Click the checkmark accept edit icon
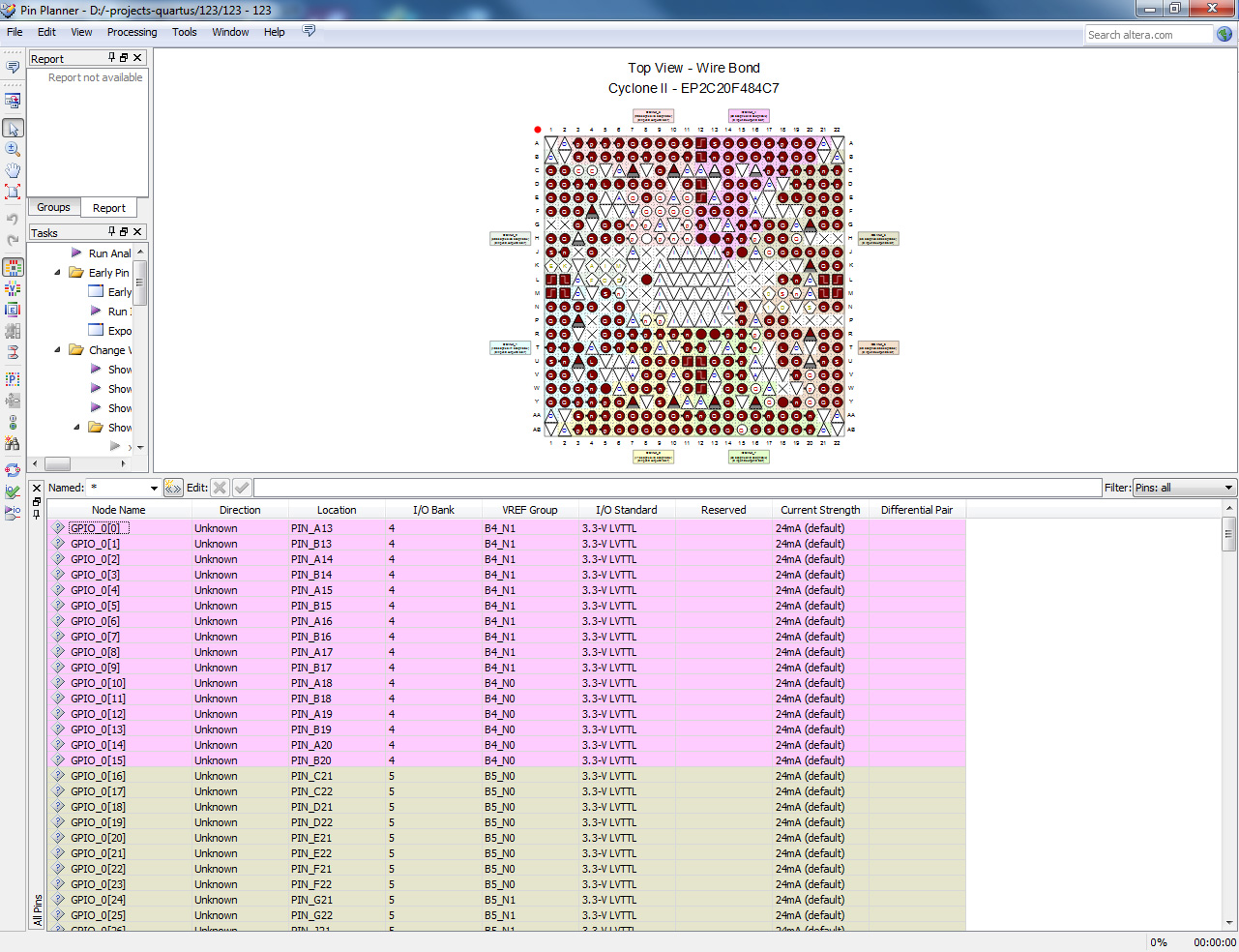Image resolution: width=1239 pixels, height=952 pixels. pos(242,488)
